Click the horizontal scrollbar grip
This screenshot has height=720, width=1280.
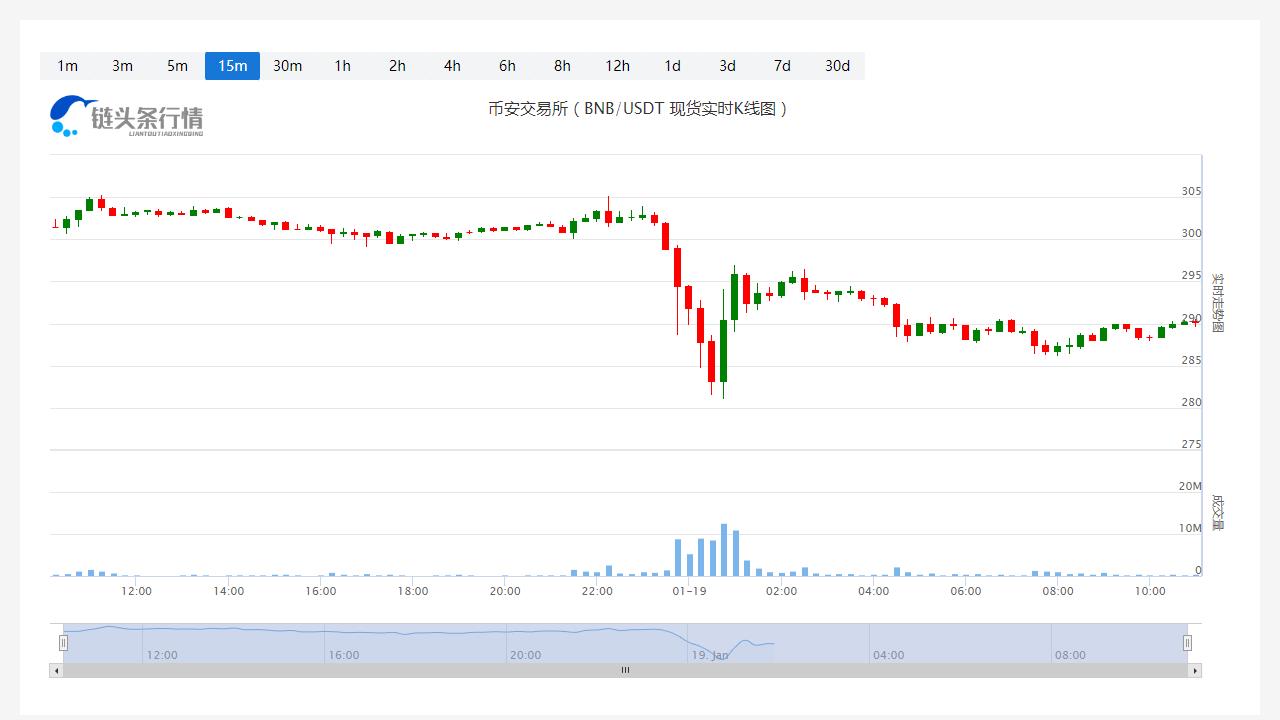coord(625,671)
